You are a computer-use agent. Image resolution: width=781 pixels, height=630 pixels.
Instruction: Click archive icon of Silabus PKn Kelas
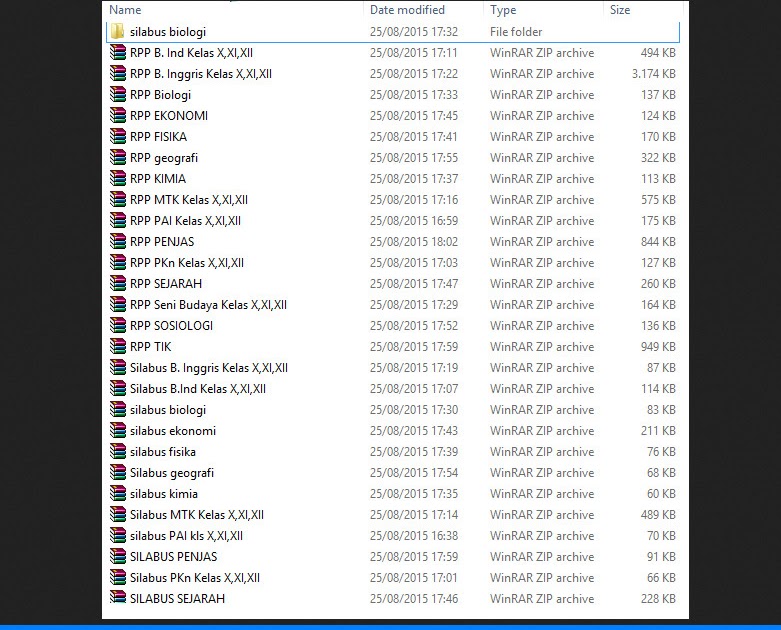118,577
